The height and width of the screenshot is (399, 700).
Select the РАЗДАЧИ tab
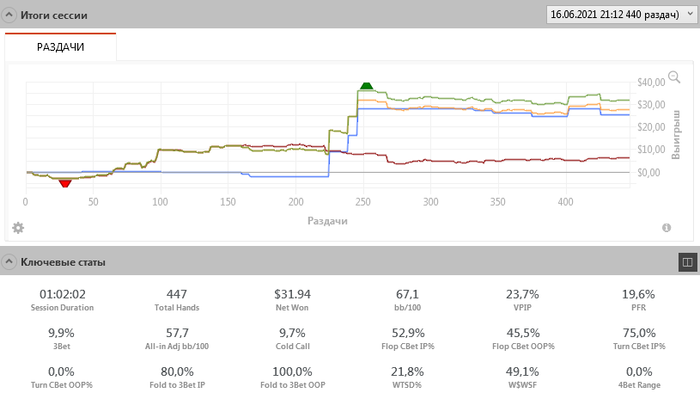pos(61,47)
